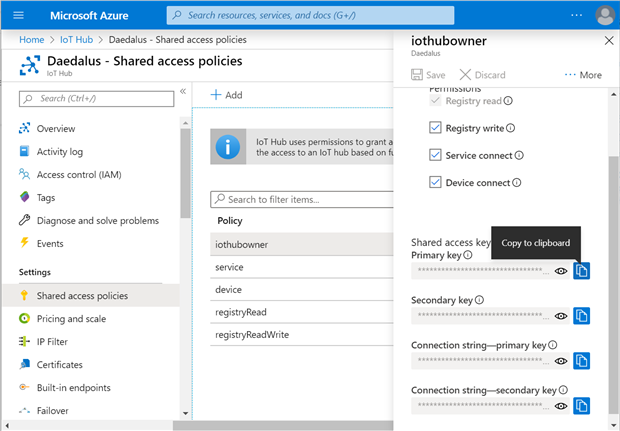Click the sidebar scroll down arrow
Image resolution: width=620 pixels, height=431 pixels.
tap(185, 414)
